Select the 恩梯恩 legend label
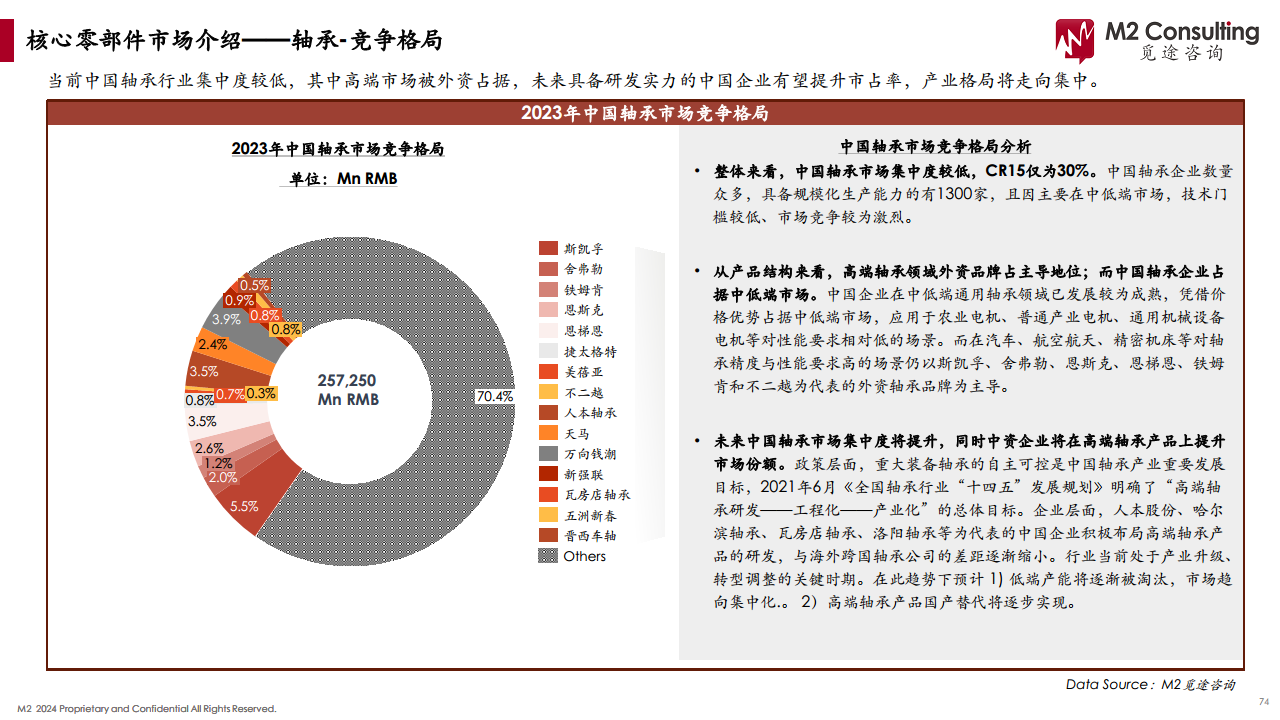Viewport: 1280px width, 720px height. (x=583, y=331)
